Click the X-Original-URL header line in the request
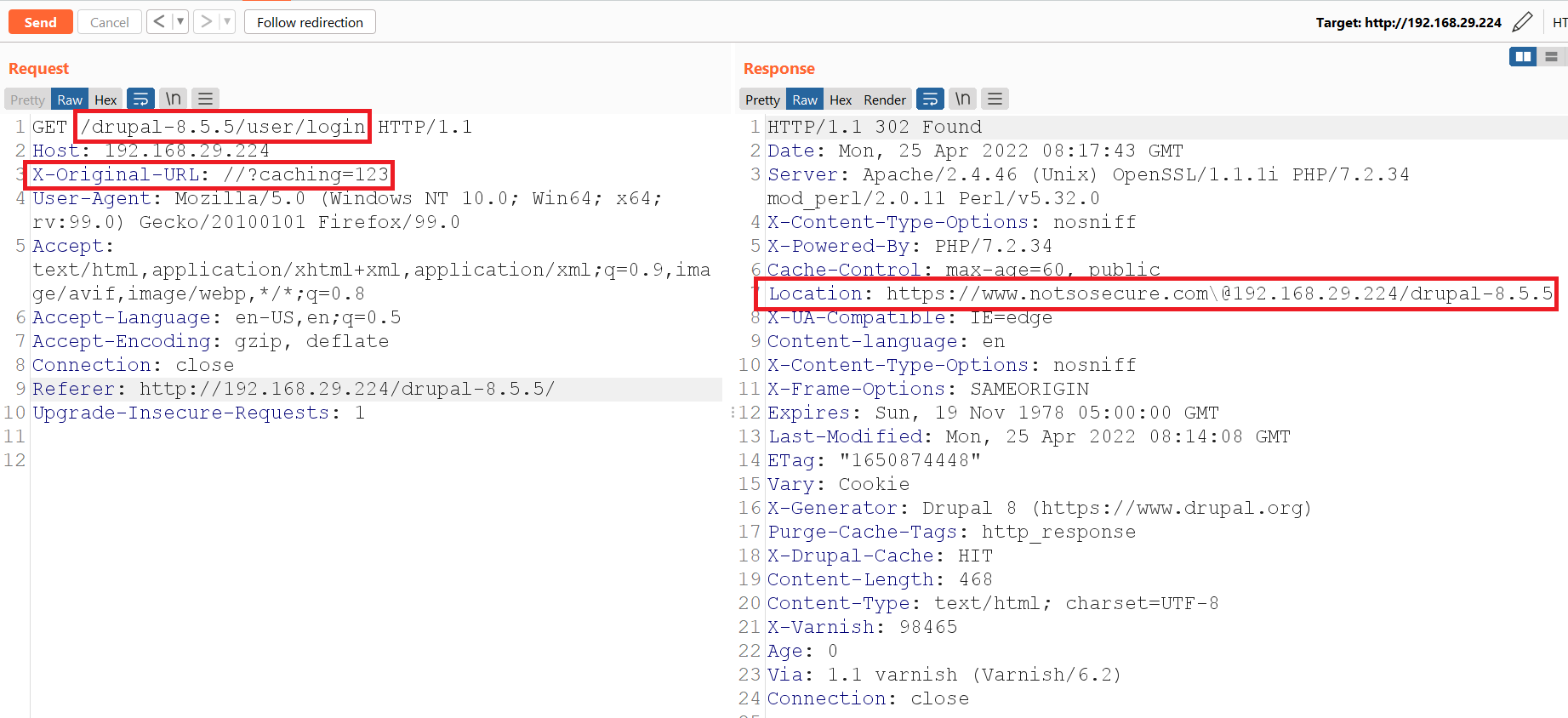 click(x=210, y=175)
